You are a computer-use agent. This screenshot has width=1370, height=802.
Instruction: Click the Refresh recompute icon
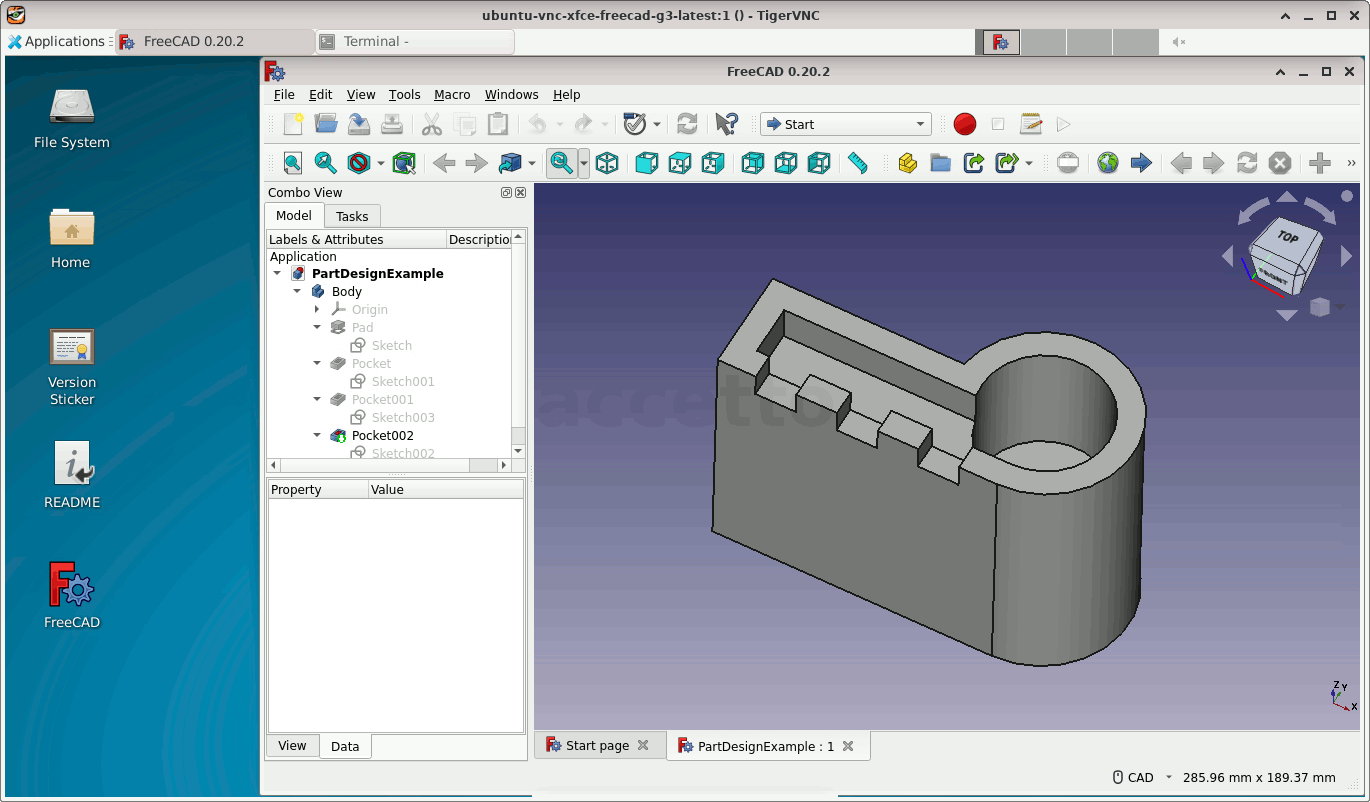(687, 124)
